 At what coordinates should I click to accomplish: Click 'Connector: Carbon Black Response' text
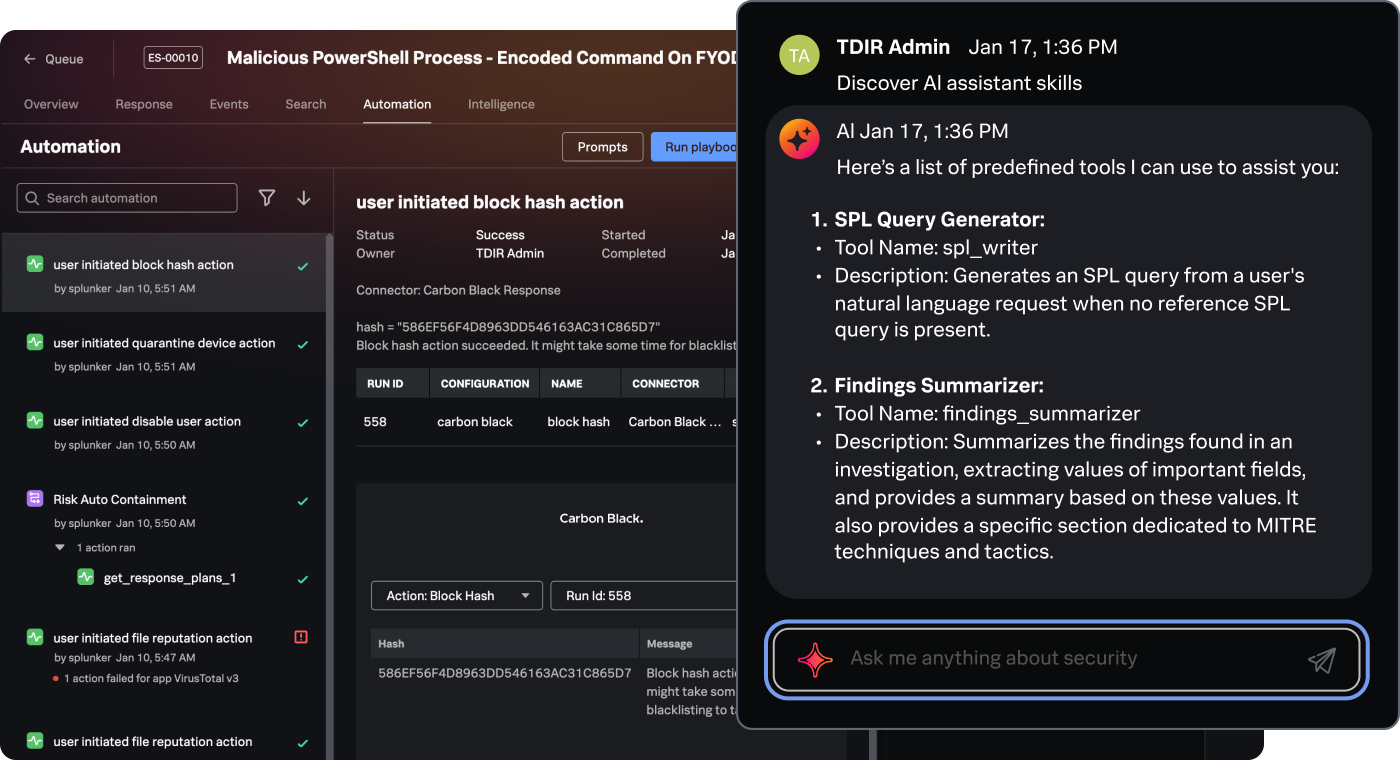pos(458,290)
